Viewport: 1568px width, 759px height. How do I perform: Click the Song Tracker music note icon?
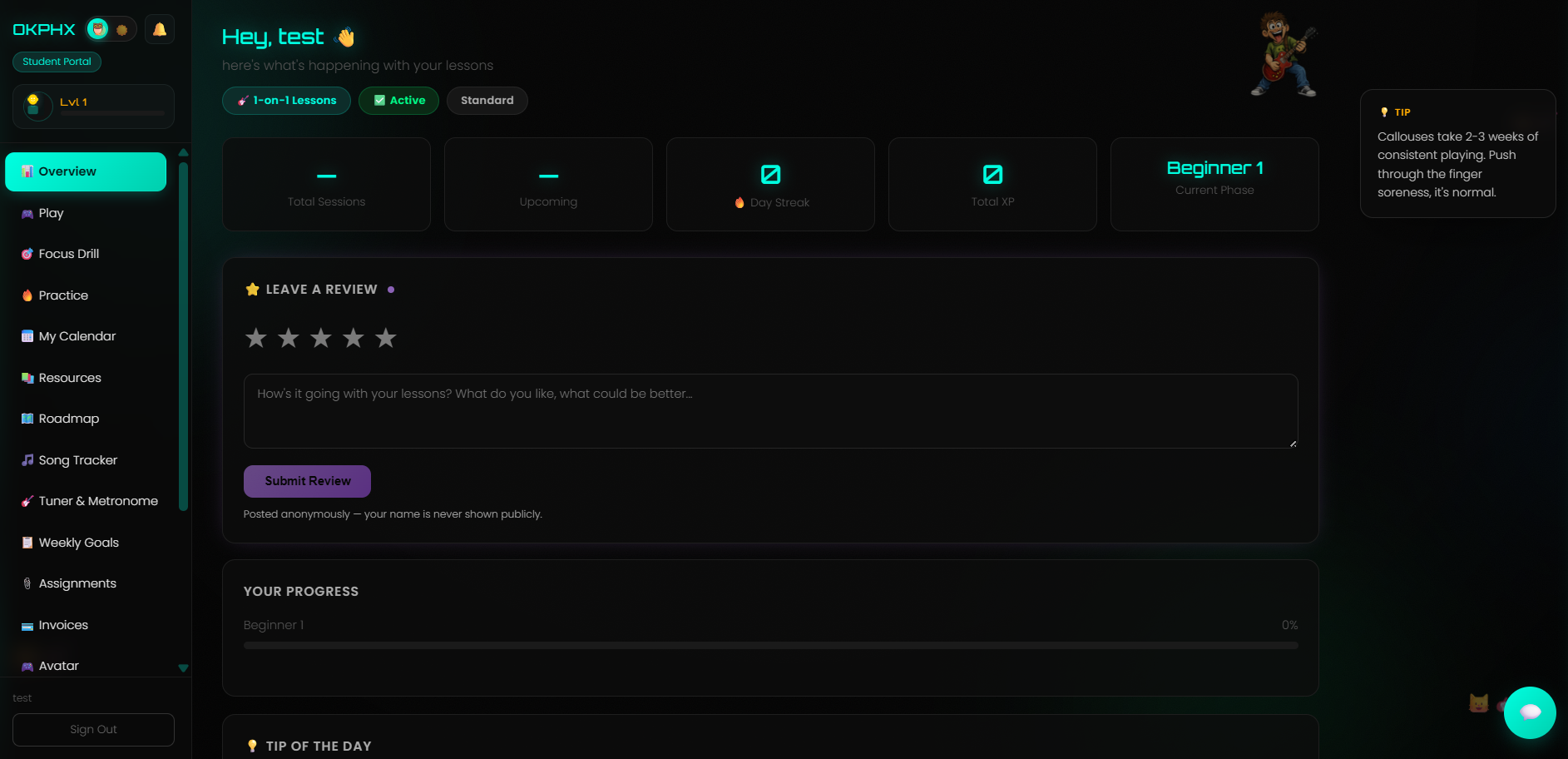coord(27,460)
